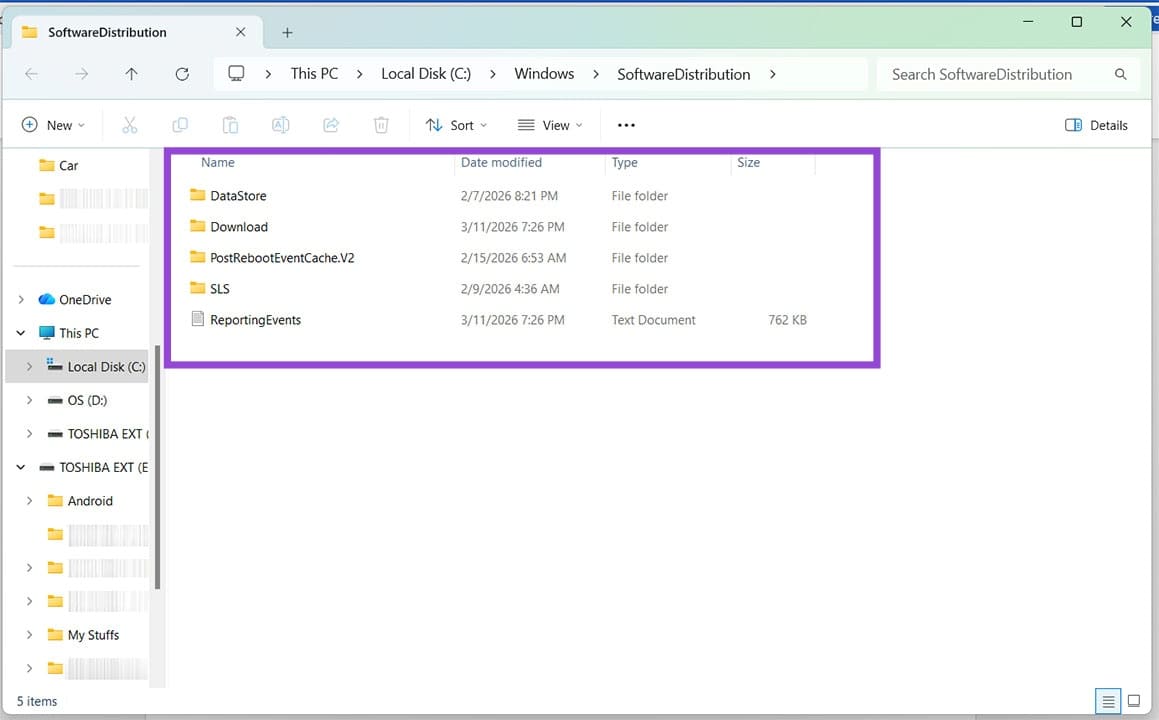Screen dimensions: 1159x720
Task: Click the See more ellipsis menu
Action: (x=626, y=124)
